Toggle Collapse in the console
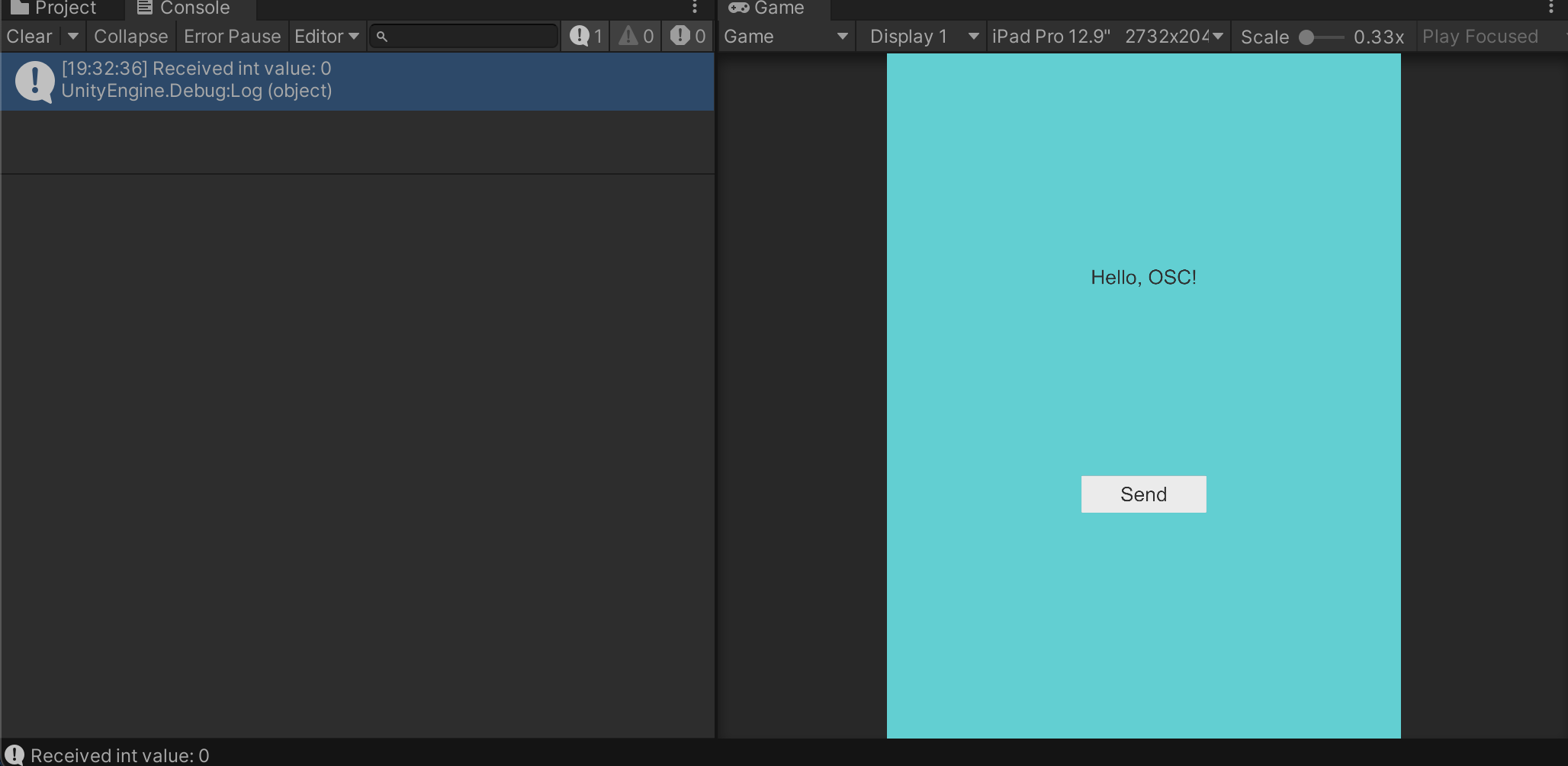The width and height of the screenshot is (1568, 766). [131, 37]
